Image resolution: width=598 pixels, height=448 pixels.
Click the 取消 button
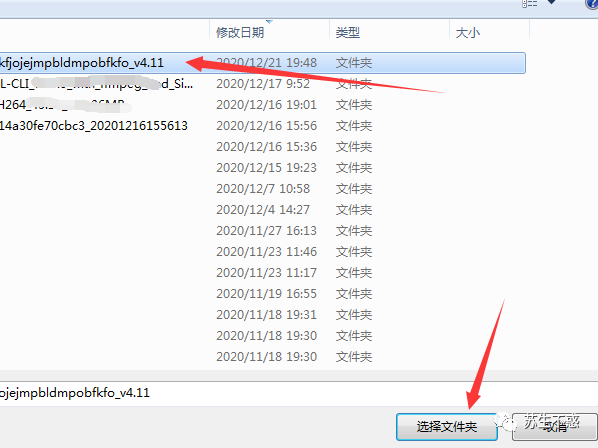[555, 427]
